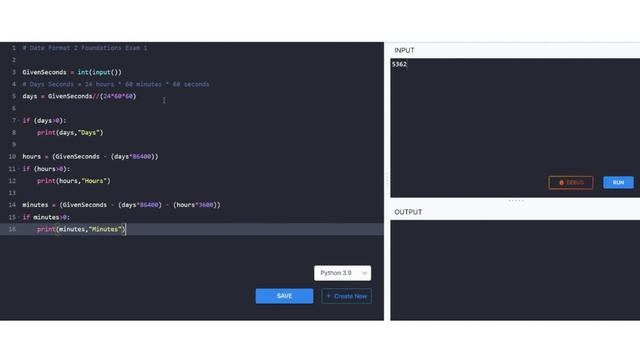Click the print(days,"Days") line
This screenshot has width=640, height=360.
70,133
